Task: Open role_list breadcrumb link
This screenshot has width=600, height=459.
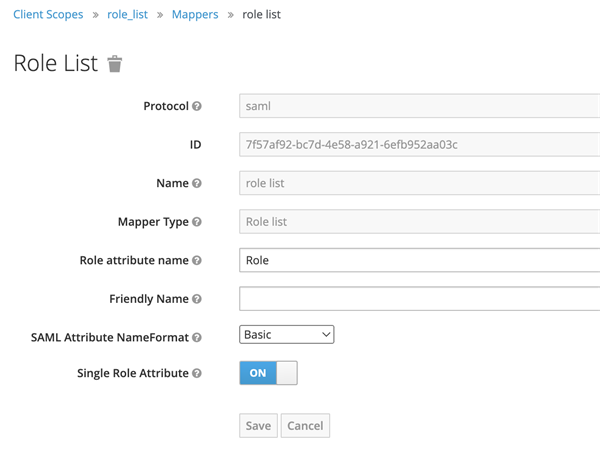Action: coord(127,15)
